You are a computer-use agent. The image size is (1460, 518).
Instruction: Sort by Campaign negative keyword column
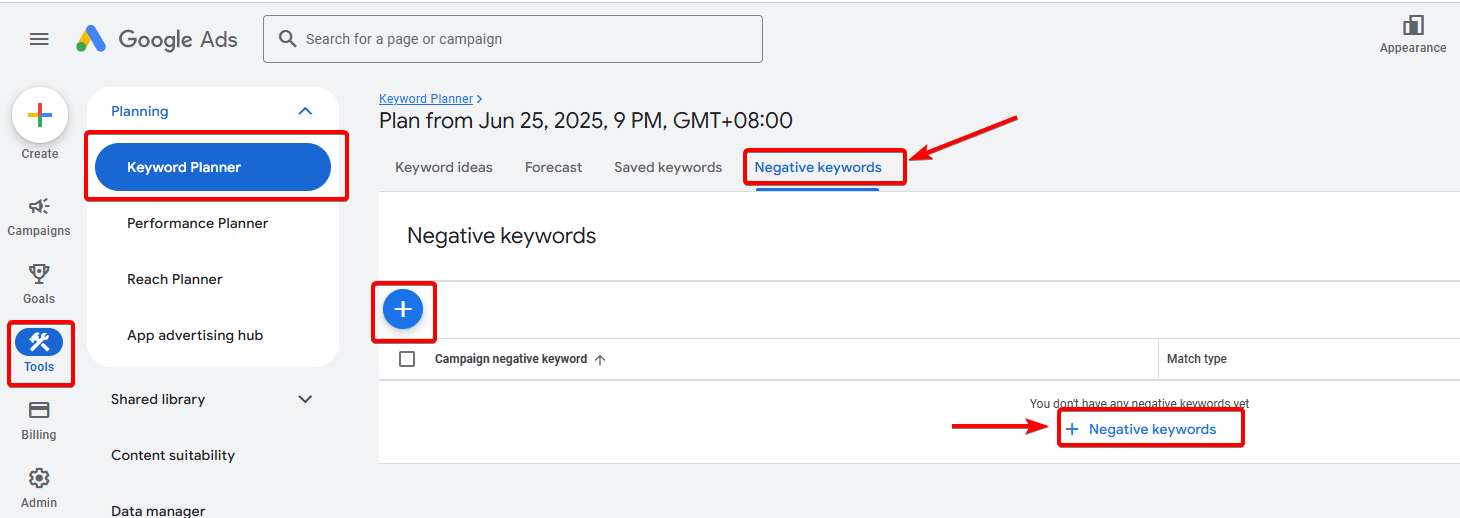520,359
